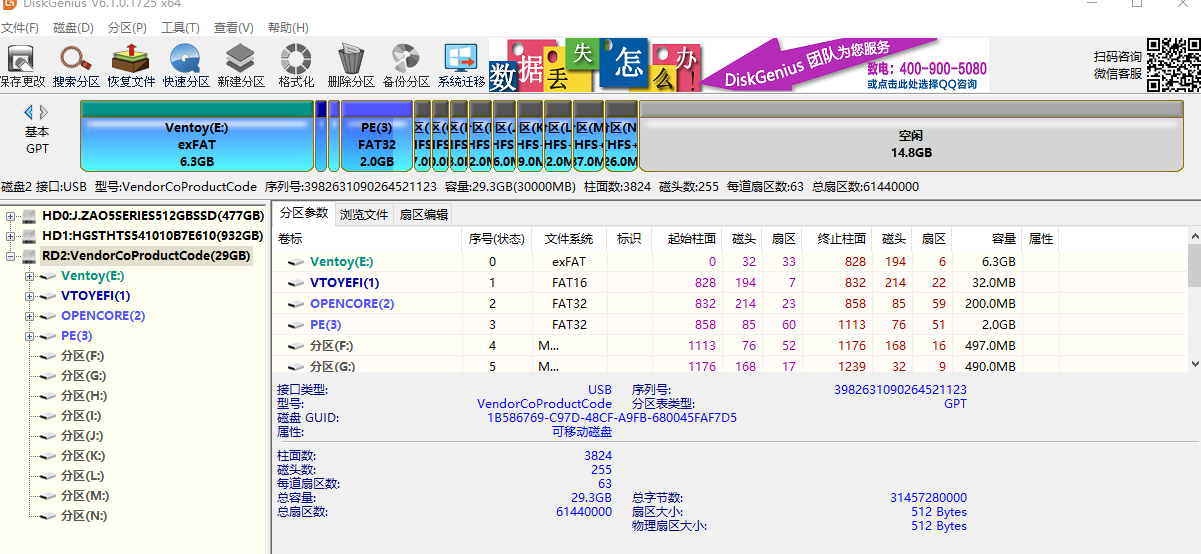
Task: Click the 删除分区 delete partition icon
Action: pyautogui.click(x=351, y=58)
